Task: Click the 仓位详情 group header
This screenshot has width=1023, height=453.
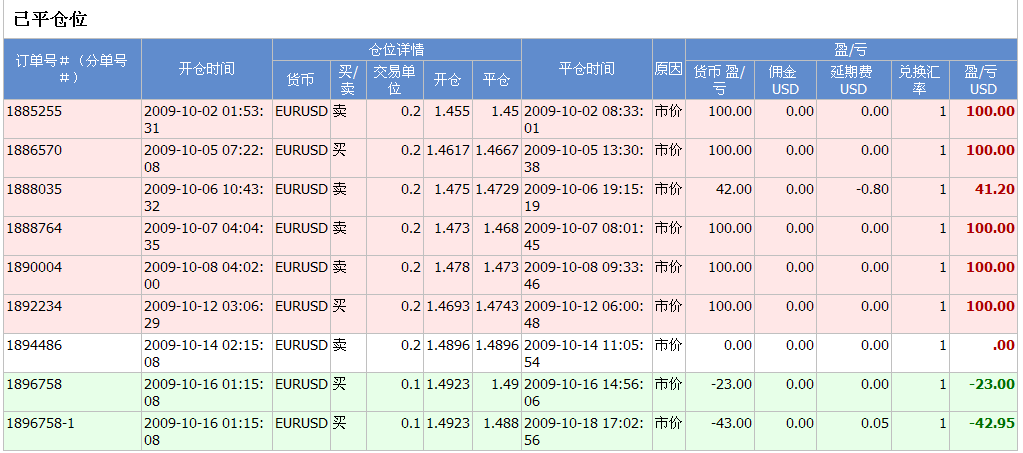Action: tap(396, 49)
